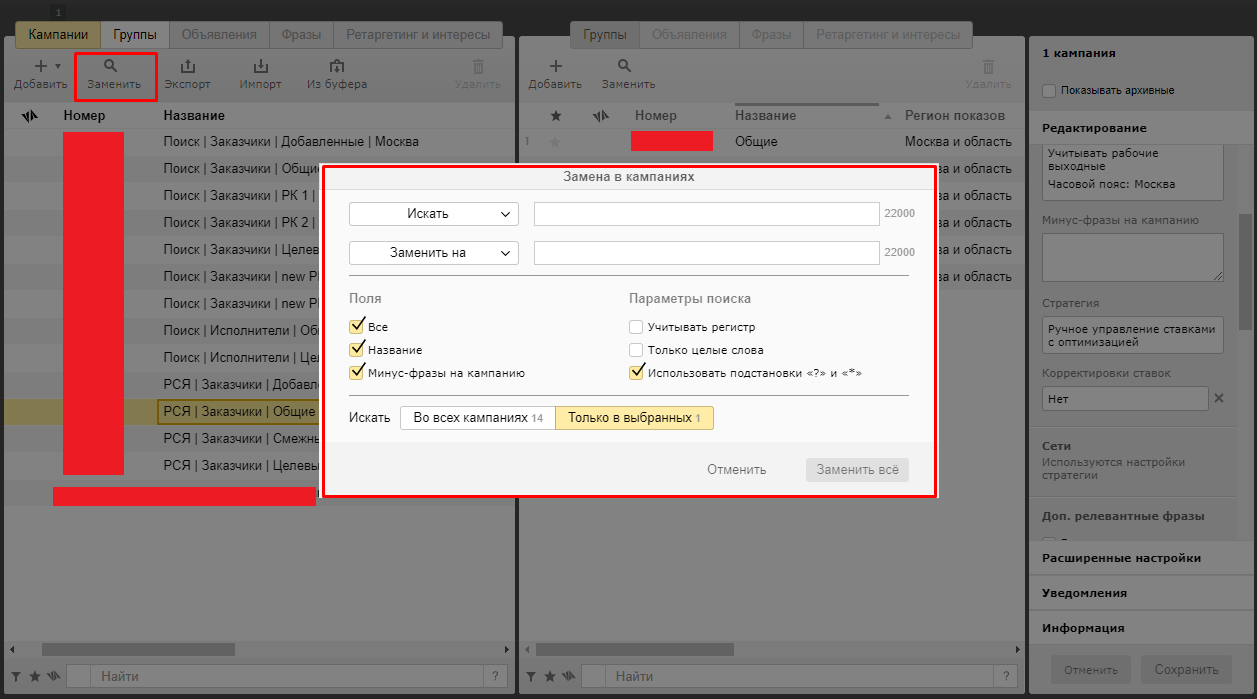Open the Искать dropdown in dialog
Viewport: 1257px width, 699px height.
coord(434,214)
